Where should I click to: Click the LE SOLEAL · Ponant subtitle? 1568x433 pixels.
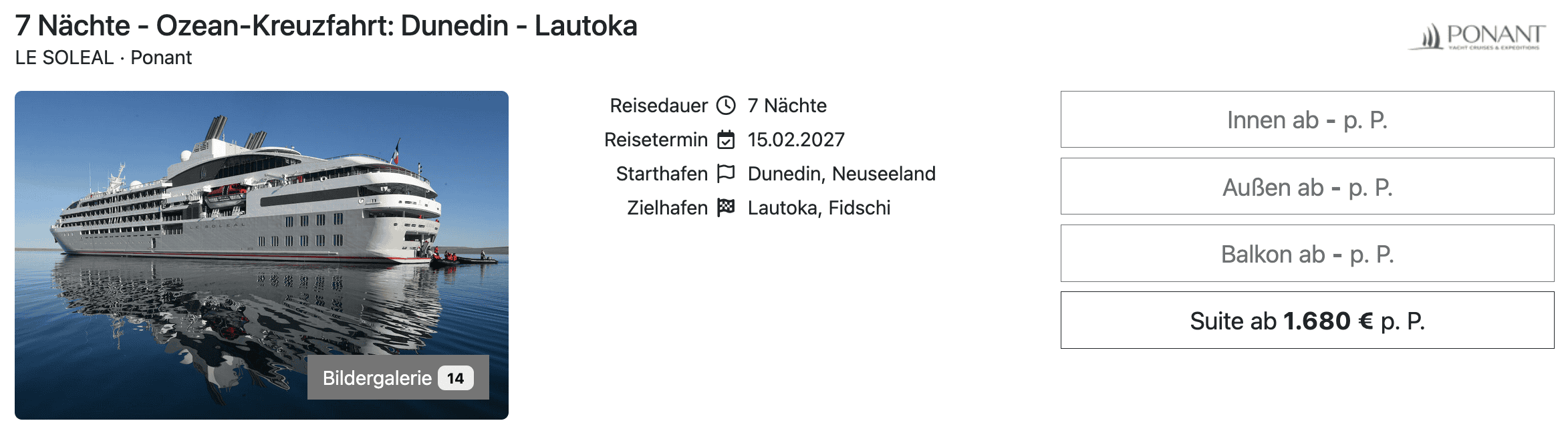pyautogui.click(x=104, y=58)
